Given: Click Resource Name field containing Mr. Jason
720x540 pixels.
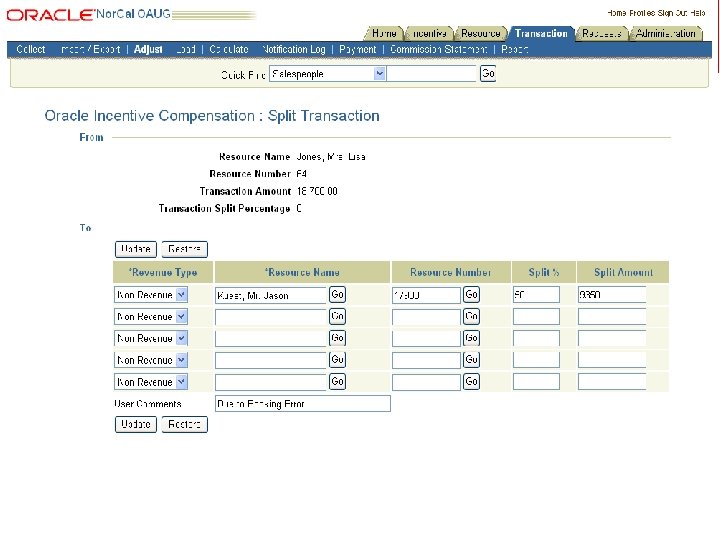Looking at the screenshot, I should tap(270, 295).
